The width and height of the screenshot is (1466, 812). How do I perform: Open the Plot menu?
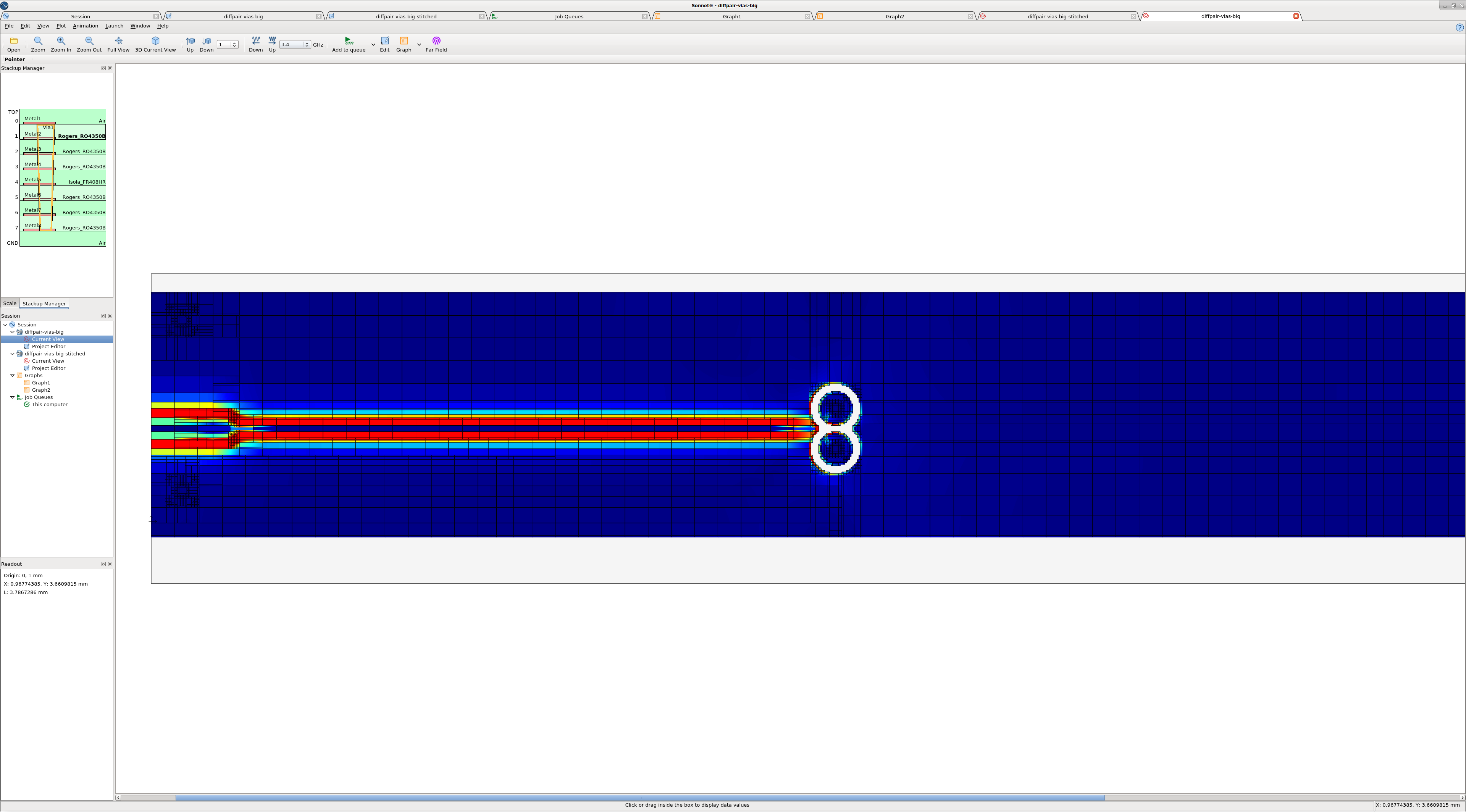point(61,26)
